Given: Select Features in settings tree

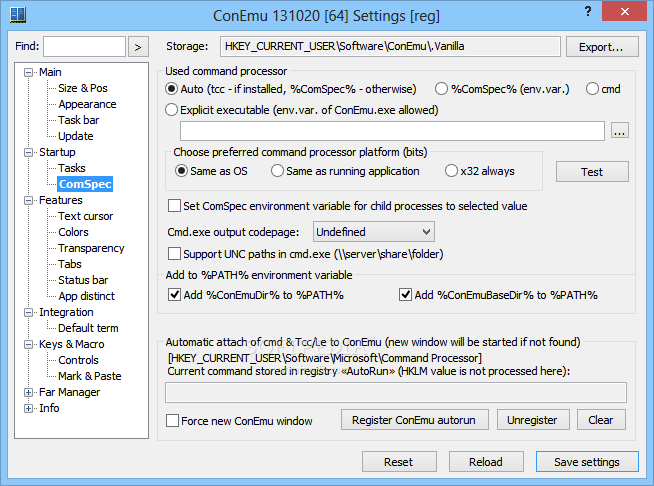Looking at the screenshot, I should tap(60, 200).
